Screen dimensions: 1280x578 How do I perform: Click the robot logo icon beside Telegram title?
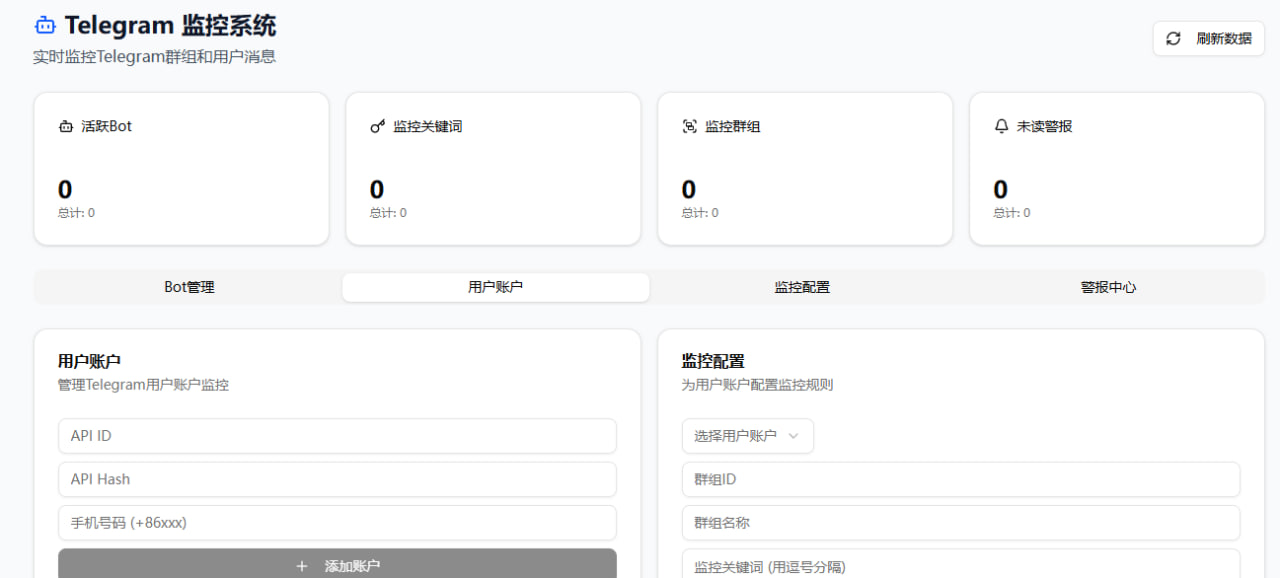click(x=45, y=26)
